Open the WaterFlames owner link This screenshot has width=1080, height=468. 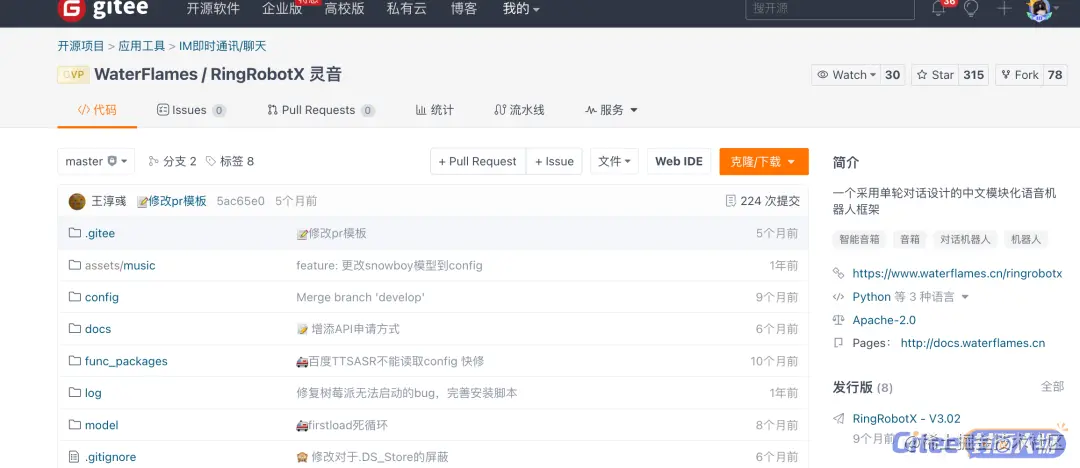145,74
